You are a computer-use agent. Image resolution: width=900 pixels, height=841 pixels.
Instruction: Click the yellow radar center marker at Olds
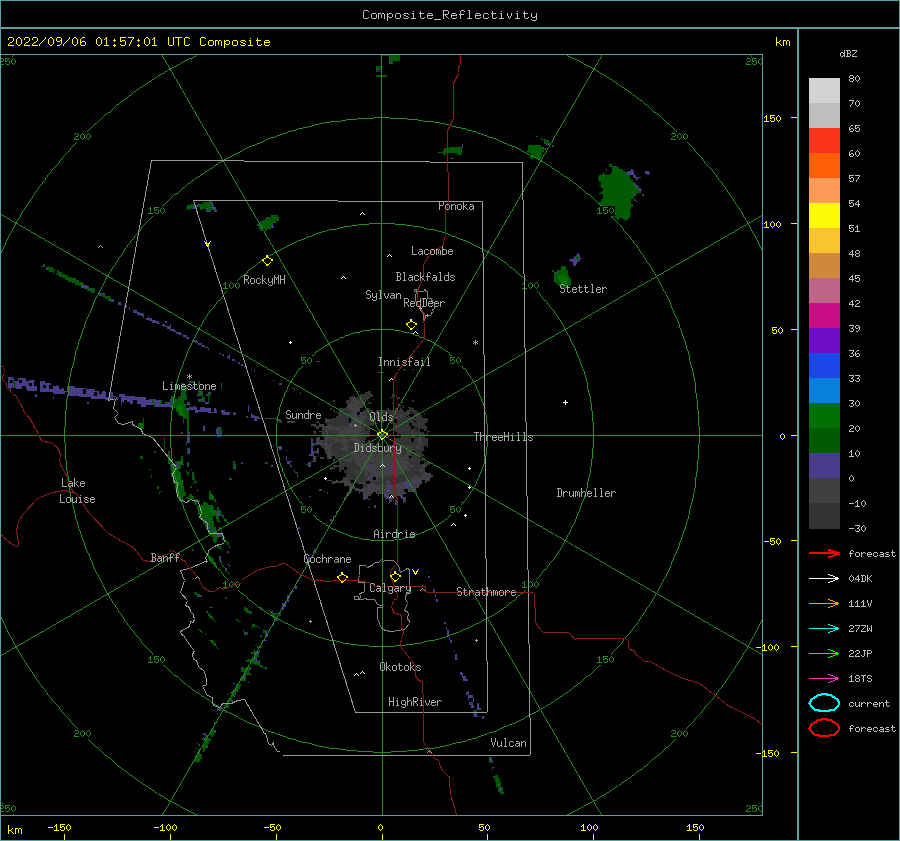[x=382, y=435]
